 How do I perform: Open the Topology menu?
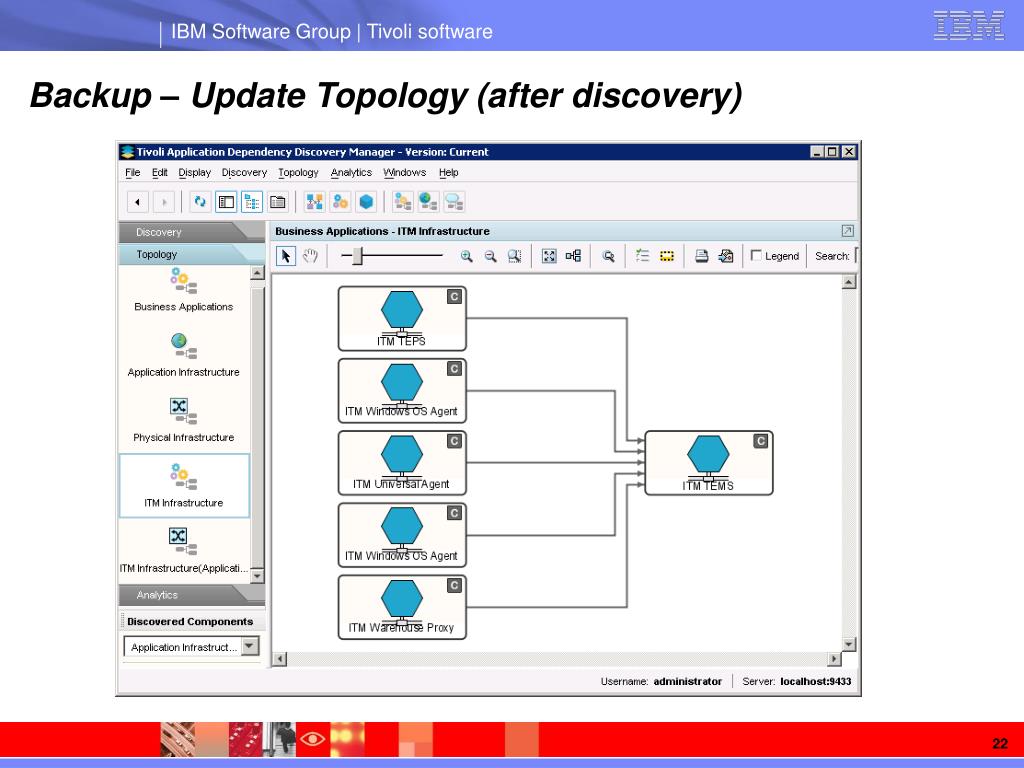coord(298,172)
